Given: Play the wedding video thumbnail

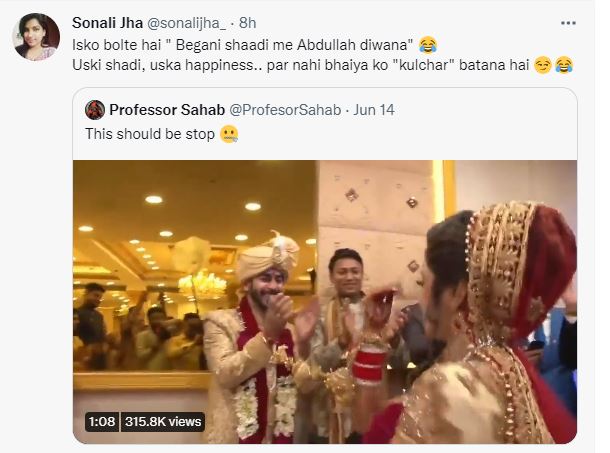Looking at the screenshot, I should [325, 302].
